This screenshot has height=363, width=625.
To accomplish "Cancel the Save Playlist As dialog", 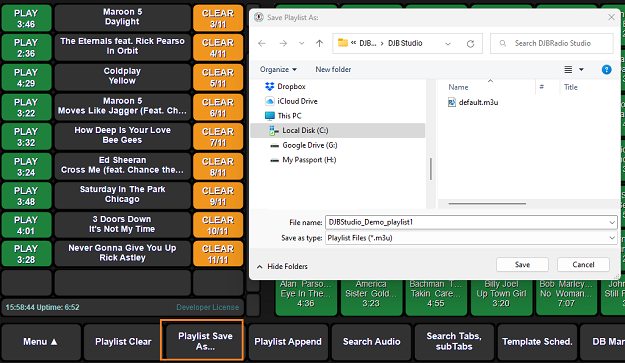I will click(x=583, y=265).
